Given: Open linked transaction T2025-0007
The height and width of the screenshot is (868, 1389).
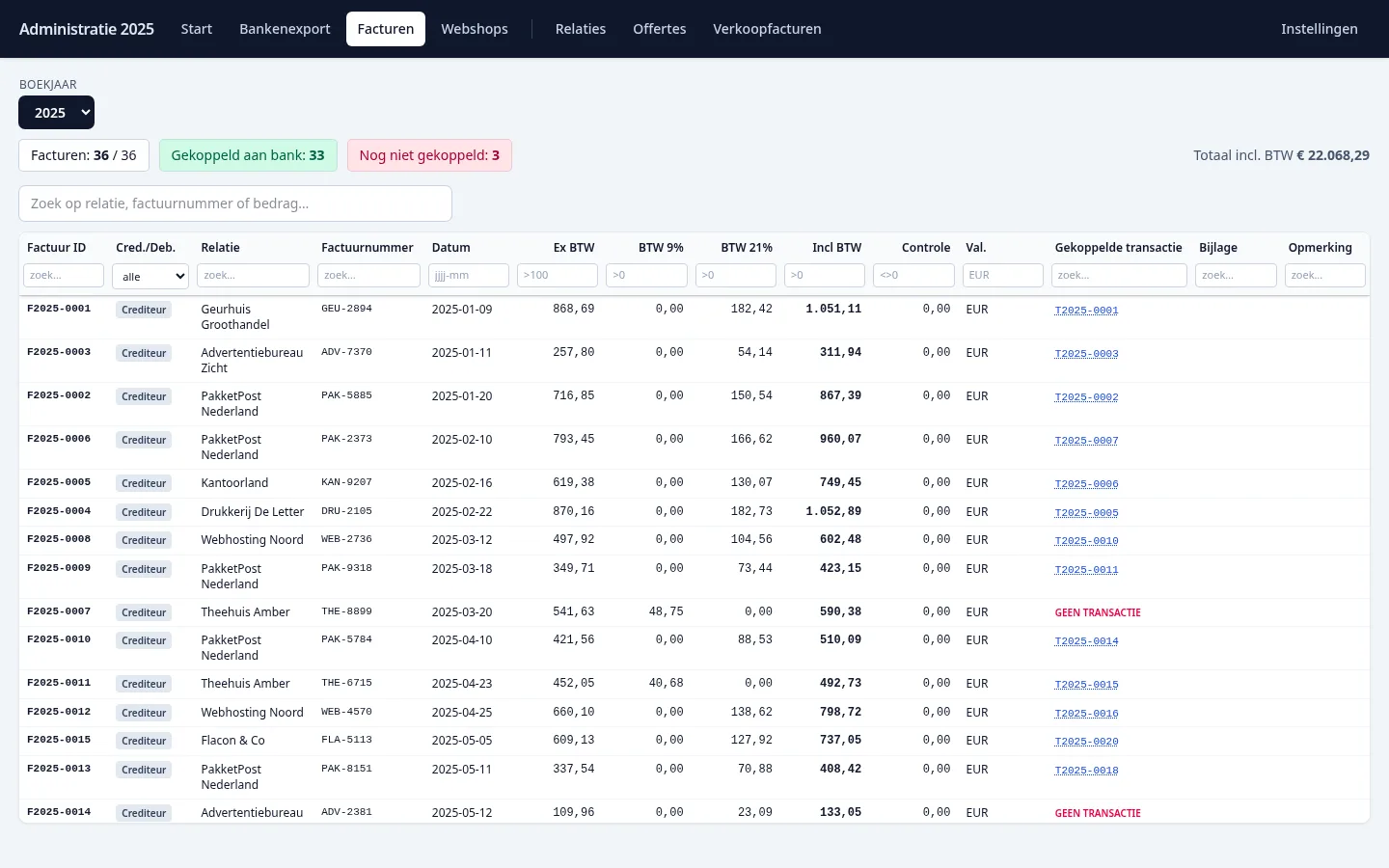Looking at the screenshot, I should point(1086,441).
